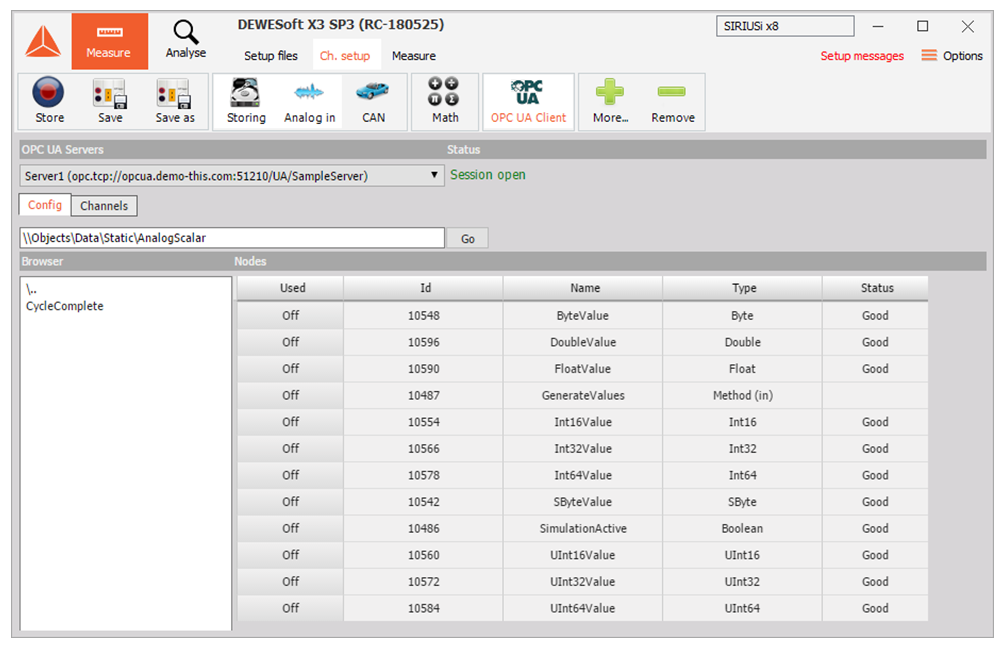Open the Analog in module
This screenshot has width=1007, height=648.
coord(310,101)
